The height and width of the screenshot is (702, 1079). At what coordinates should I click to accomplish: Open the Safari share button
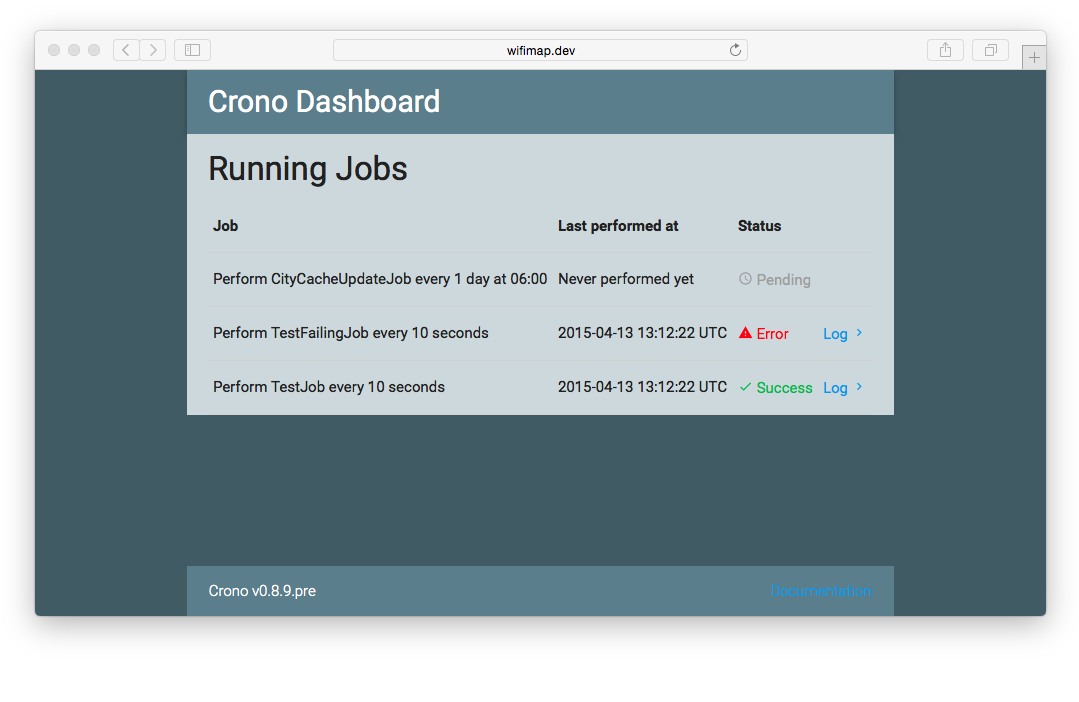coord(945,50)
